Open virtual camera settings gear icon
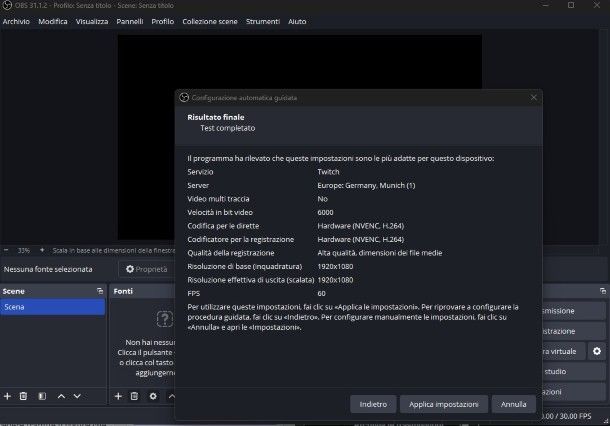The height and width of the screenshot is (426, 610). [x=597, y=351]
